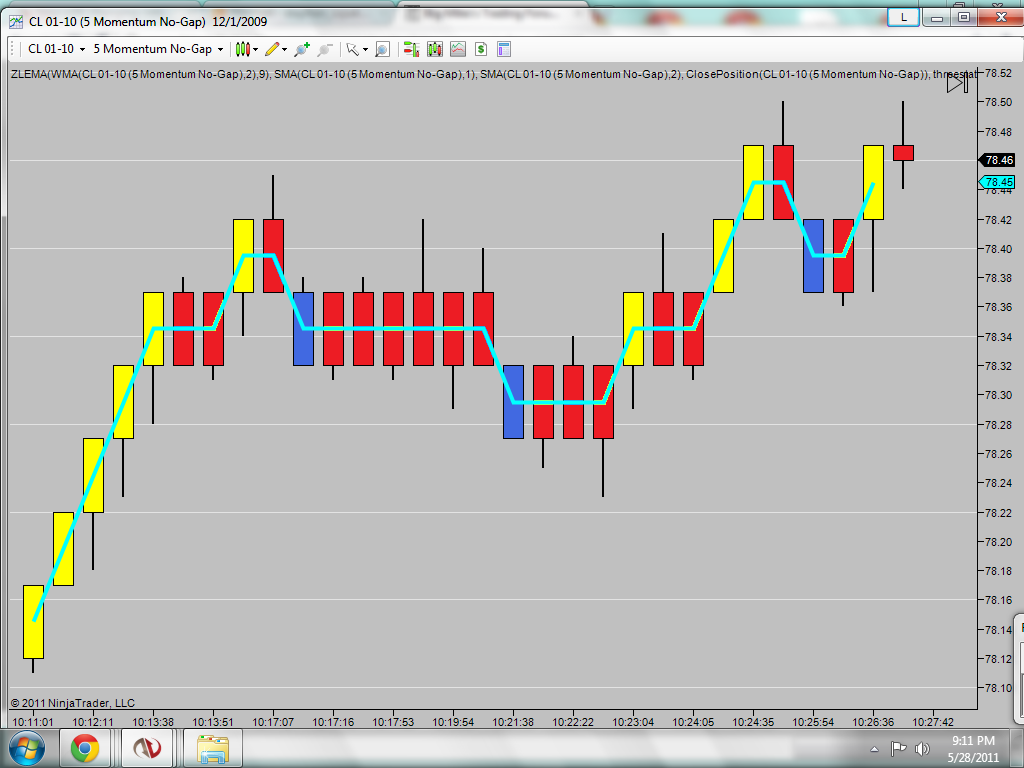Open the 5 Momentum No-Gap interval dropdown

pyautogui.click(x=158, y=49)
